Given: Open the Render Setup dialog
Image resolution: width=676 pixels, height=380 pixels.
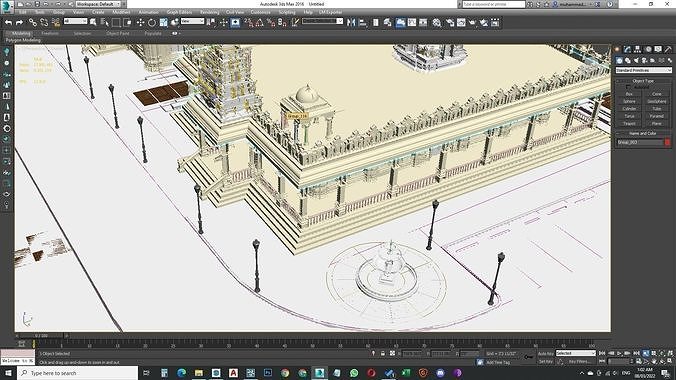Looking at the screenshot, I should click(450, 22).
